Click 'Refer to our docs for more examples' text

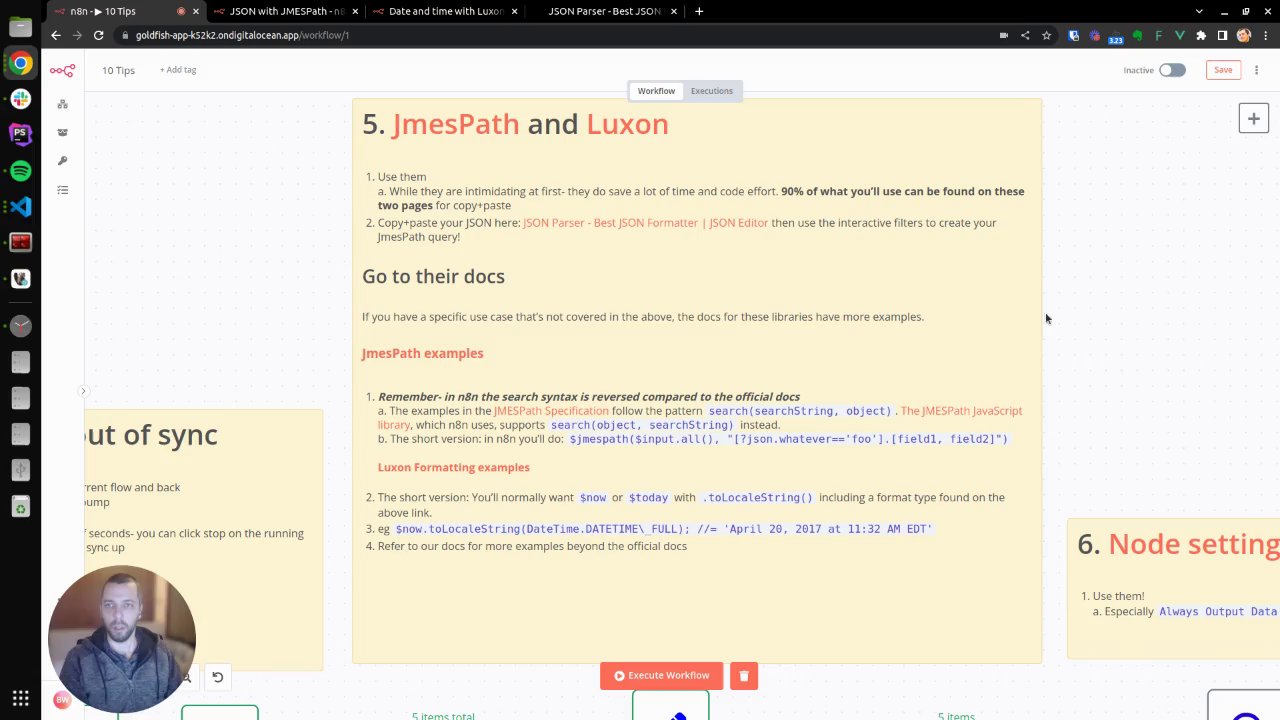532,546
